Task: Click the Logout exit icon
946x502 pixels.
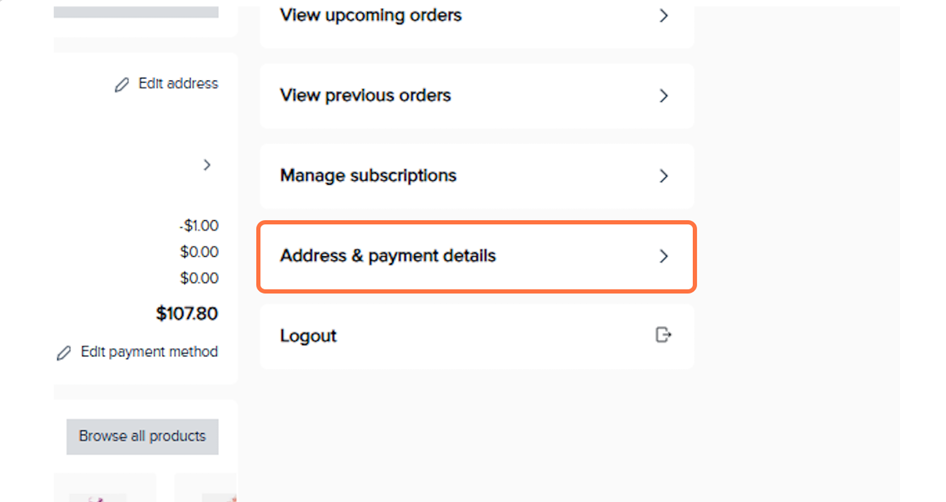Action: (x=663, y=335)
